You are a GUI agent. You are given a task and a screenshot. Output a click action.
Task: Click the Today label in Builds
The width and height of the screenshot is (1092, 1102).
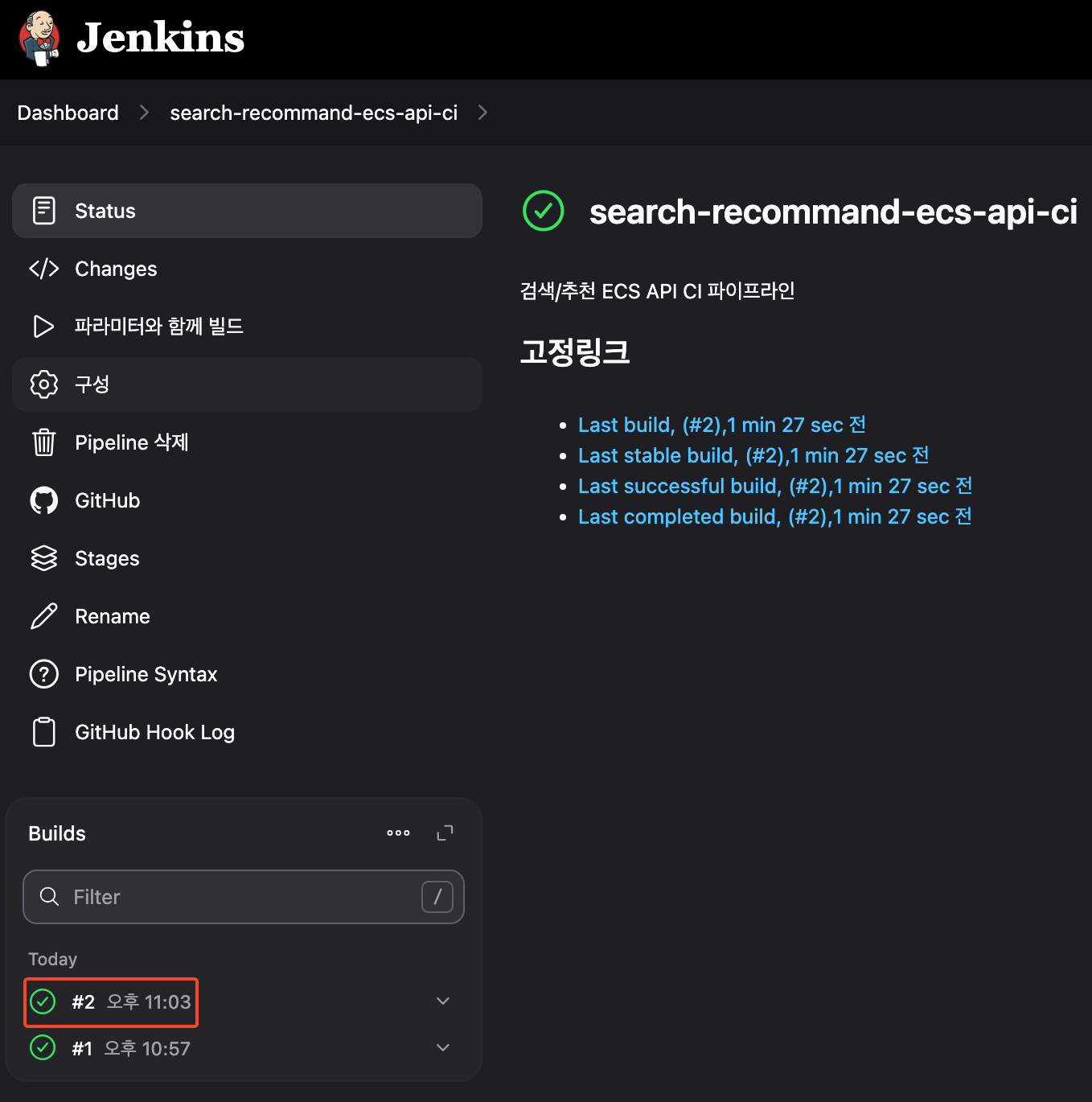pyautogui.click(x=53, y=959)
